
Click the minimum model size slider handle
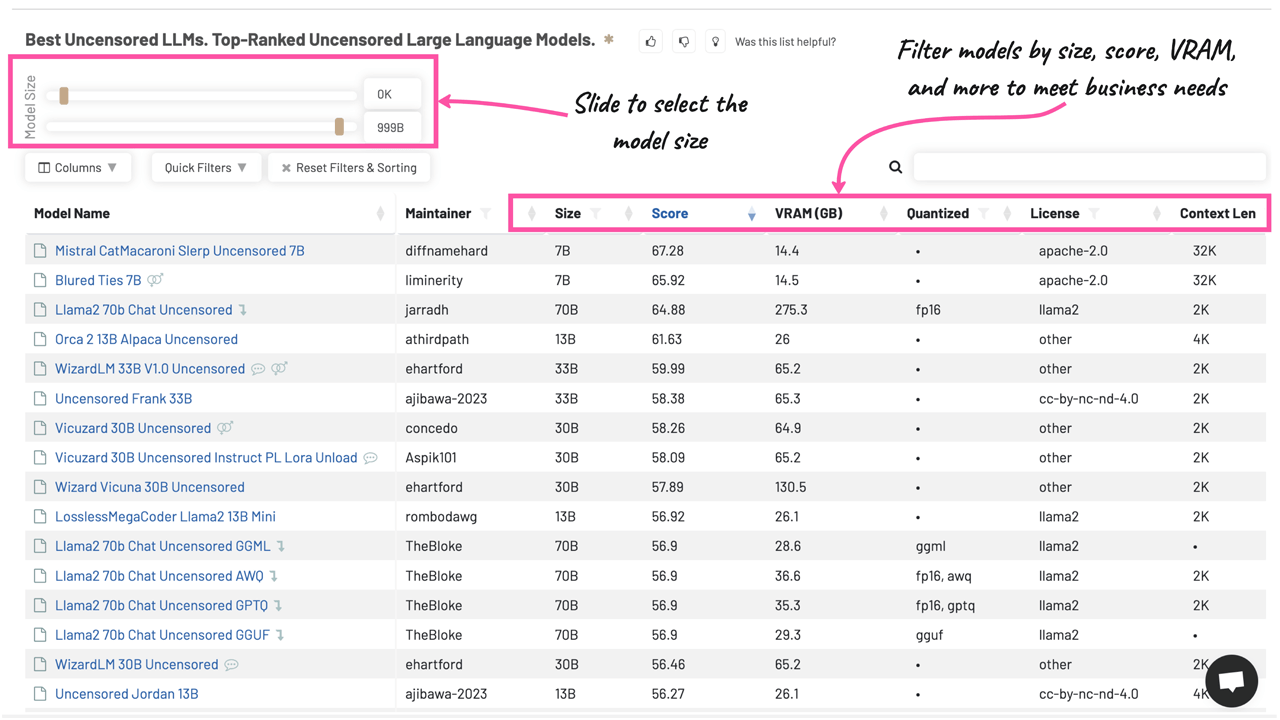pos(64,96)
